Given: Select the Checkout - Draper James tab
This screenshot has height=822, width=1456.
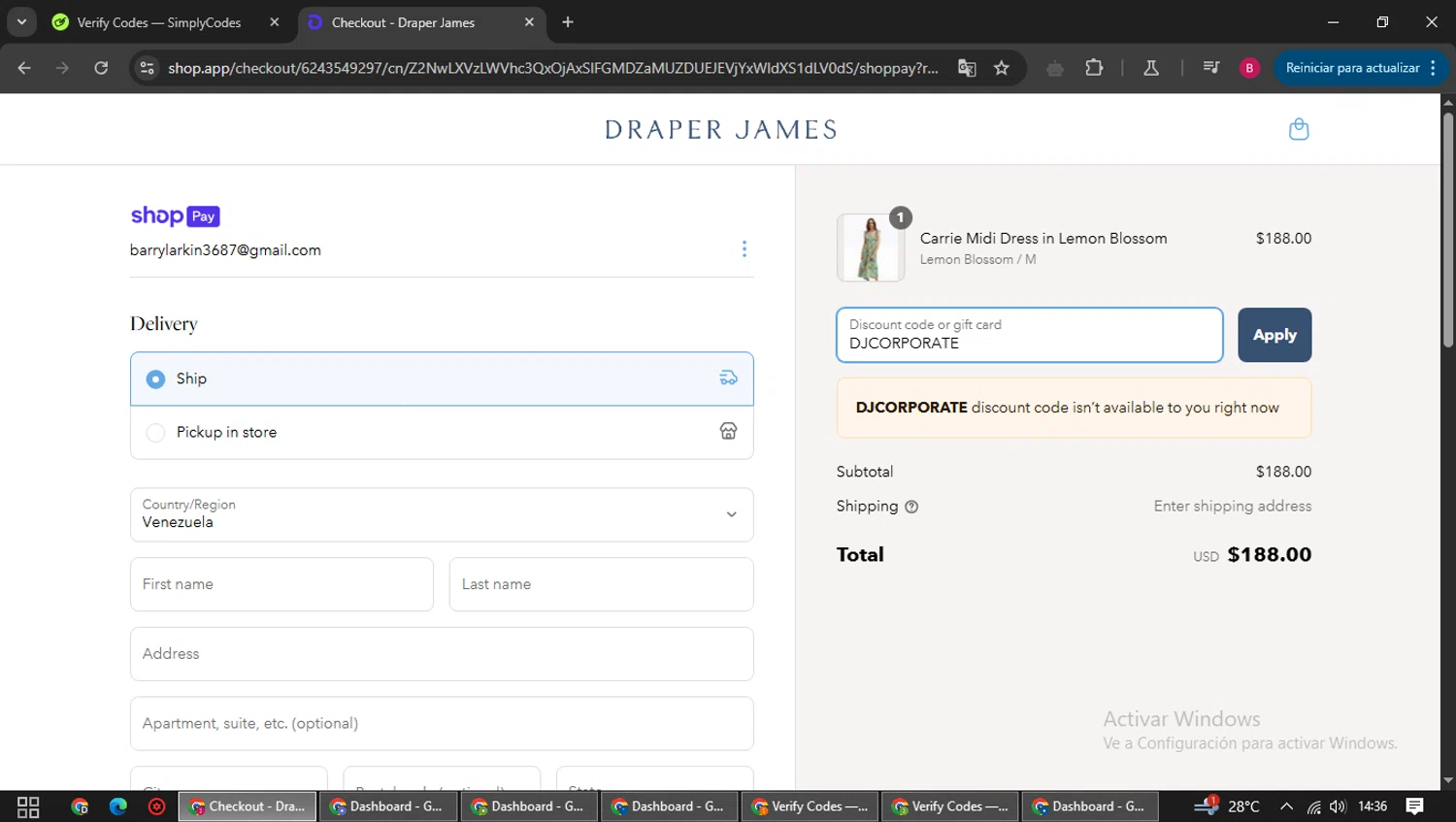Looking at the screenshot, I should coord(422,22).
